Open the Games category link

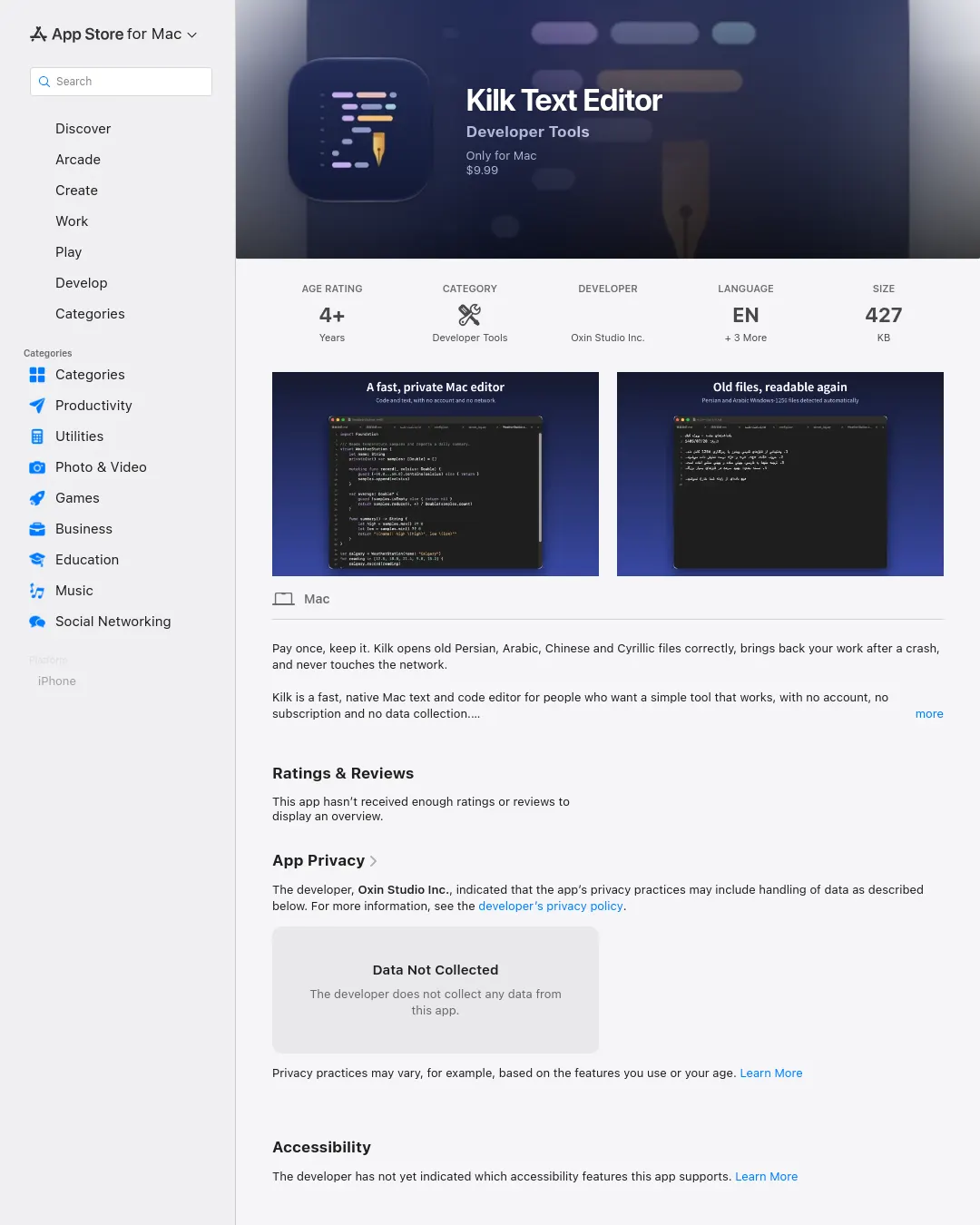77,498
